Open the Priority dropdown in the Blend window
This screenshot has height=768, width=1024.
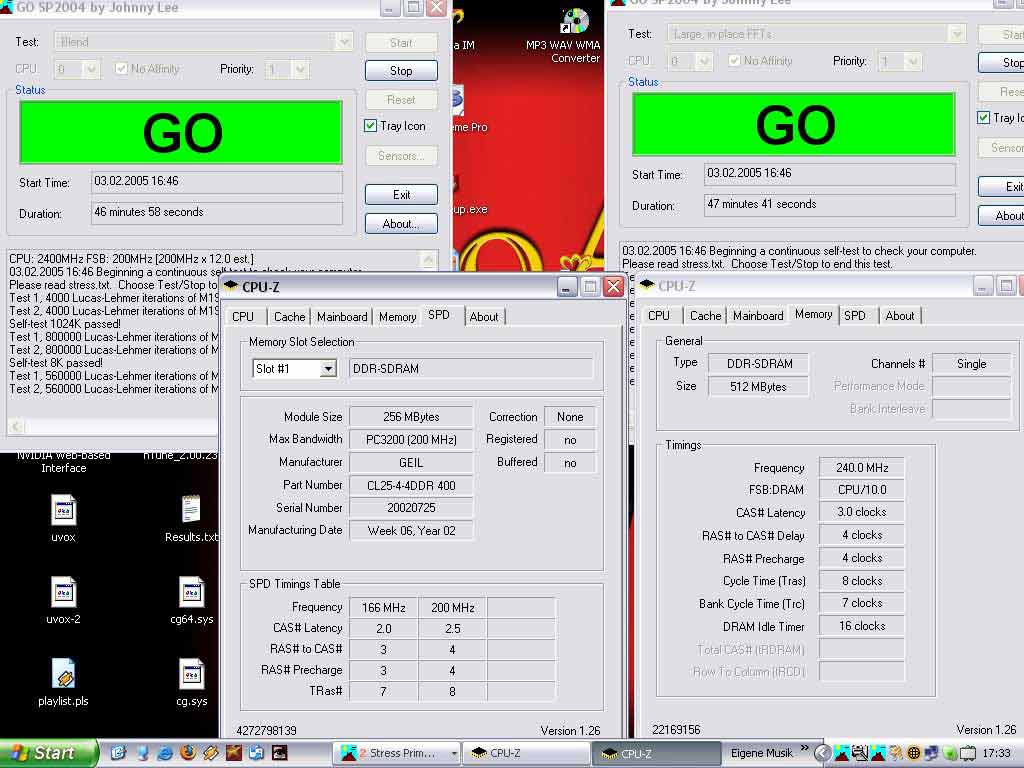coord(299,69)
